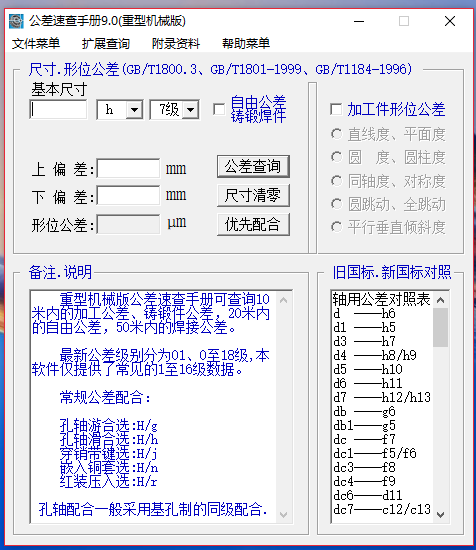Click text '红装压入选:H/r' in notes
Screen dimensions: 476x550
point(108,482)
